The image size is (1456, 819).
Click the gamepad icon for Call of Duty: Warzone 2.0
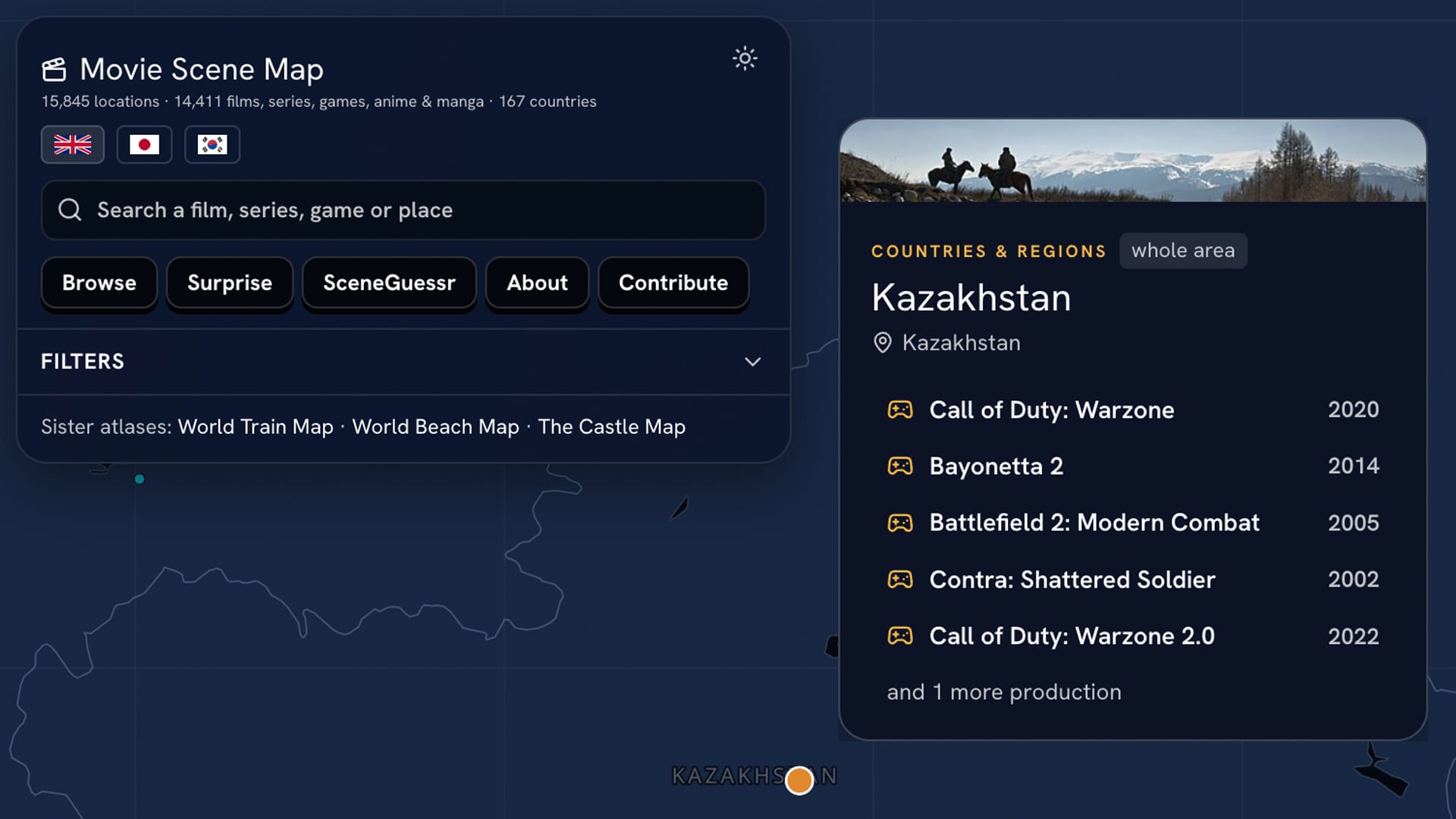(x=900, y=635)
